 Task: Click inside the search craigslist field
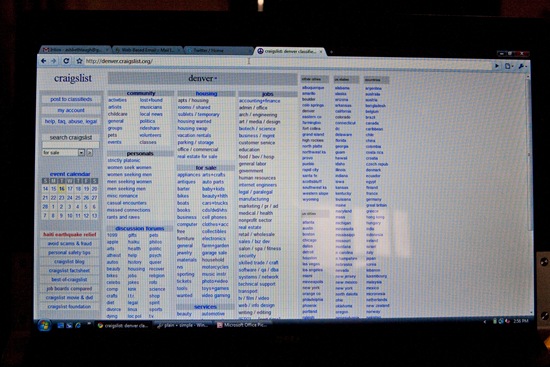[x=71, y=145]
